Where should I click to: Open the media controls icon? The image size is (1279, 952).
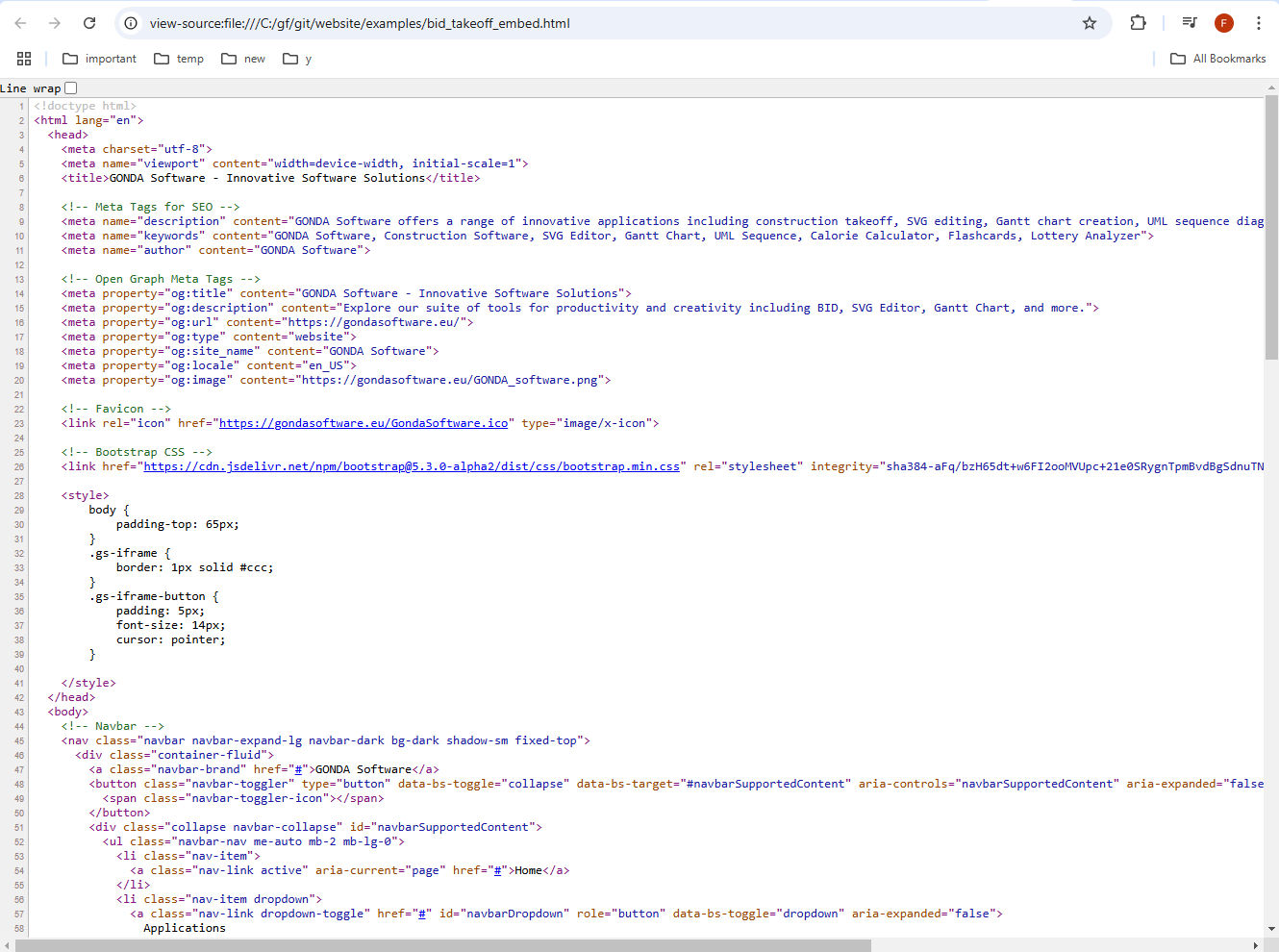click(1190, 23)
